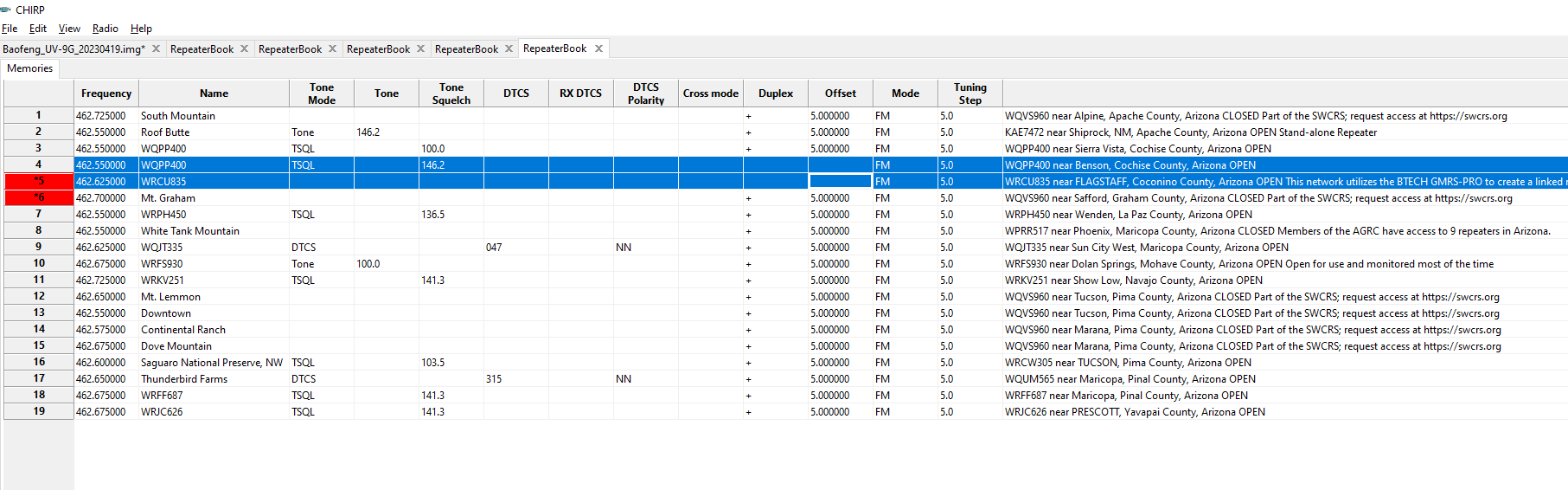
Task: Click the tone squelch value '103.5'
Action: [451, 362]
